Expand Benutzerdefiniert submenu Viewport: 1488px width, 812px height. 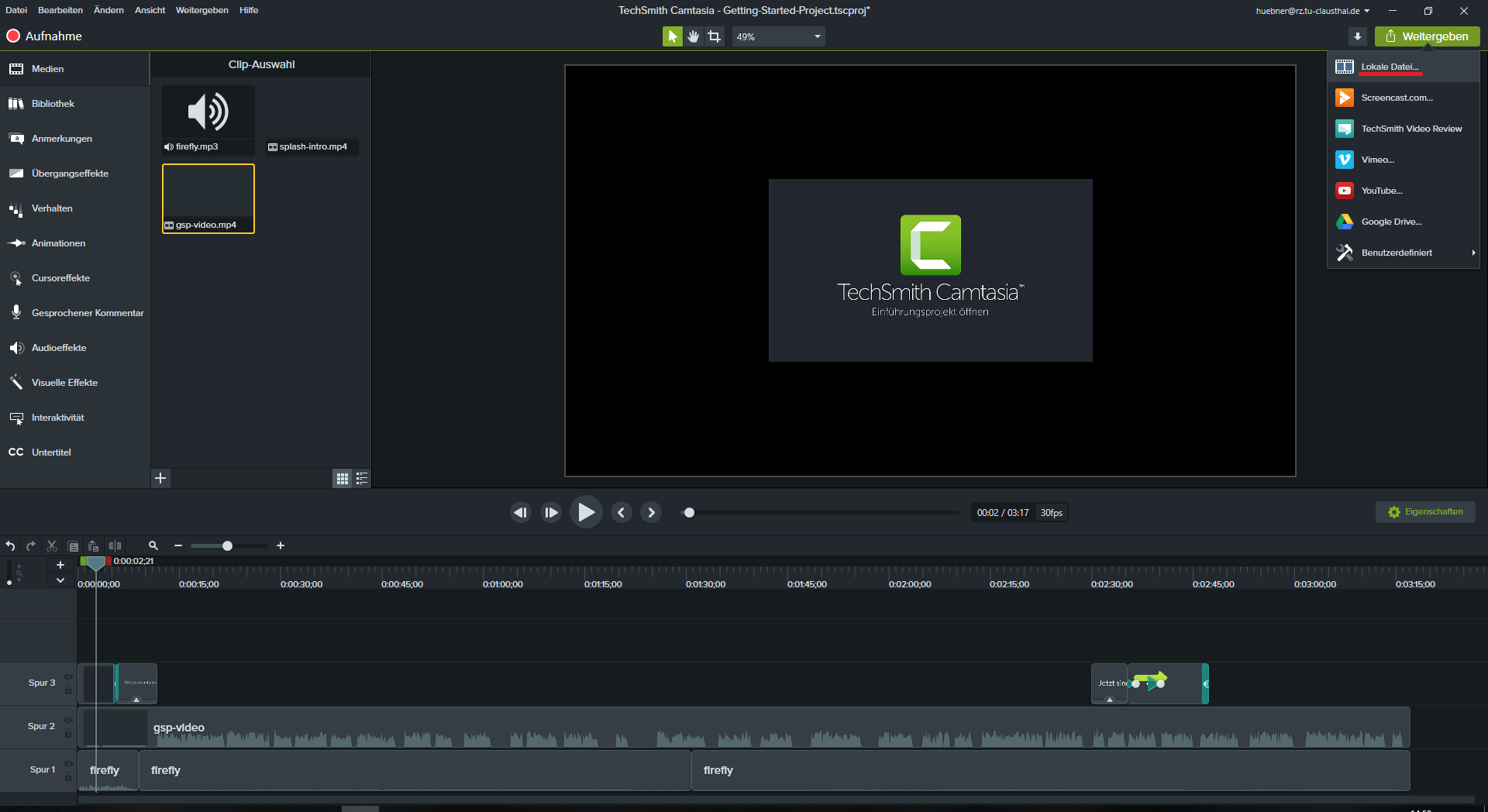tap(1404, 253)
